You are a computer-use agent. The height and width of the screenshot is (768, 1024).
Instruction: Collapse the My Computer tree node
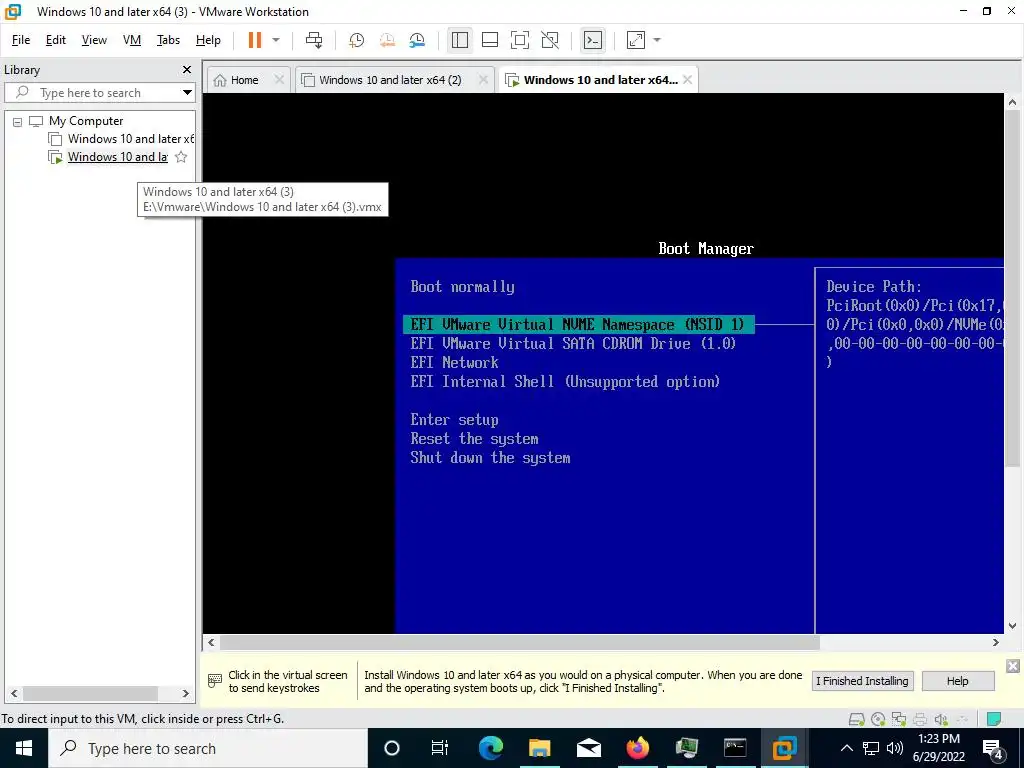point(18,121)
